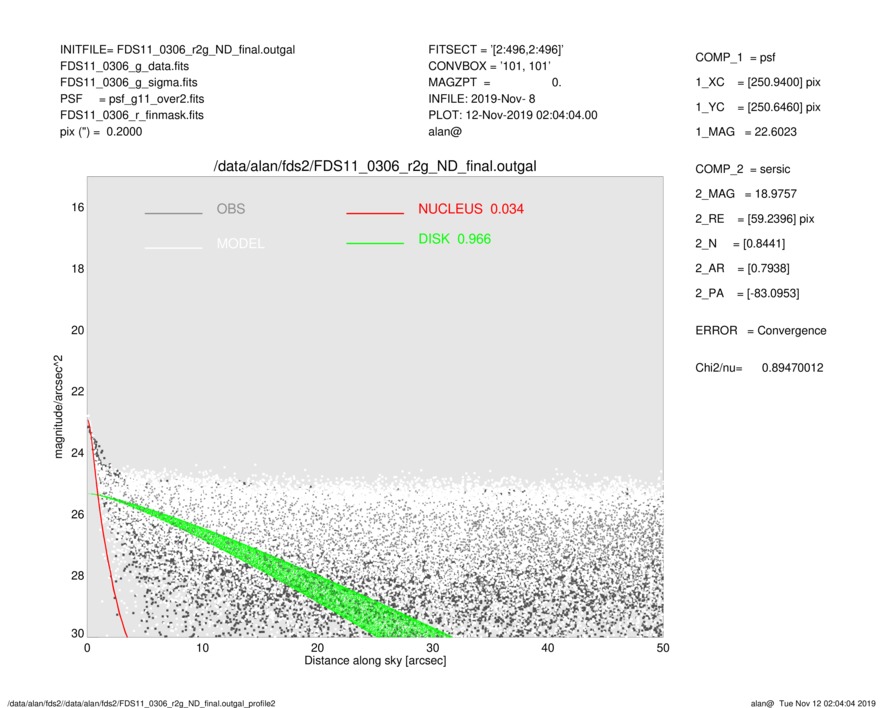Viewport: 885px width, 708px height.
Task: Click the OBS legend text
Action: [230, 210]
